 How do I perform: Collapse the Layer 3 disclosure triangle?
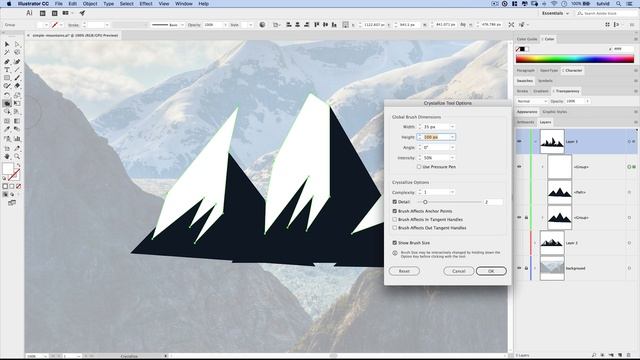coord(535,141)
